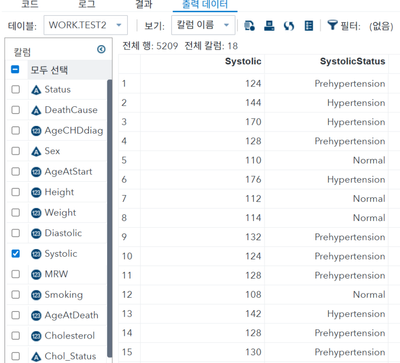Check the AgeAtDeath column checkbox
This screenshot has width=400, height=363.
[16, 315]
